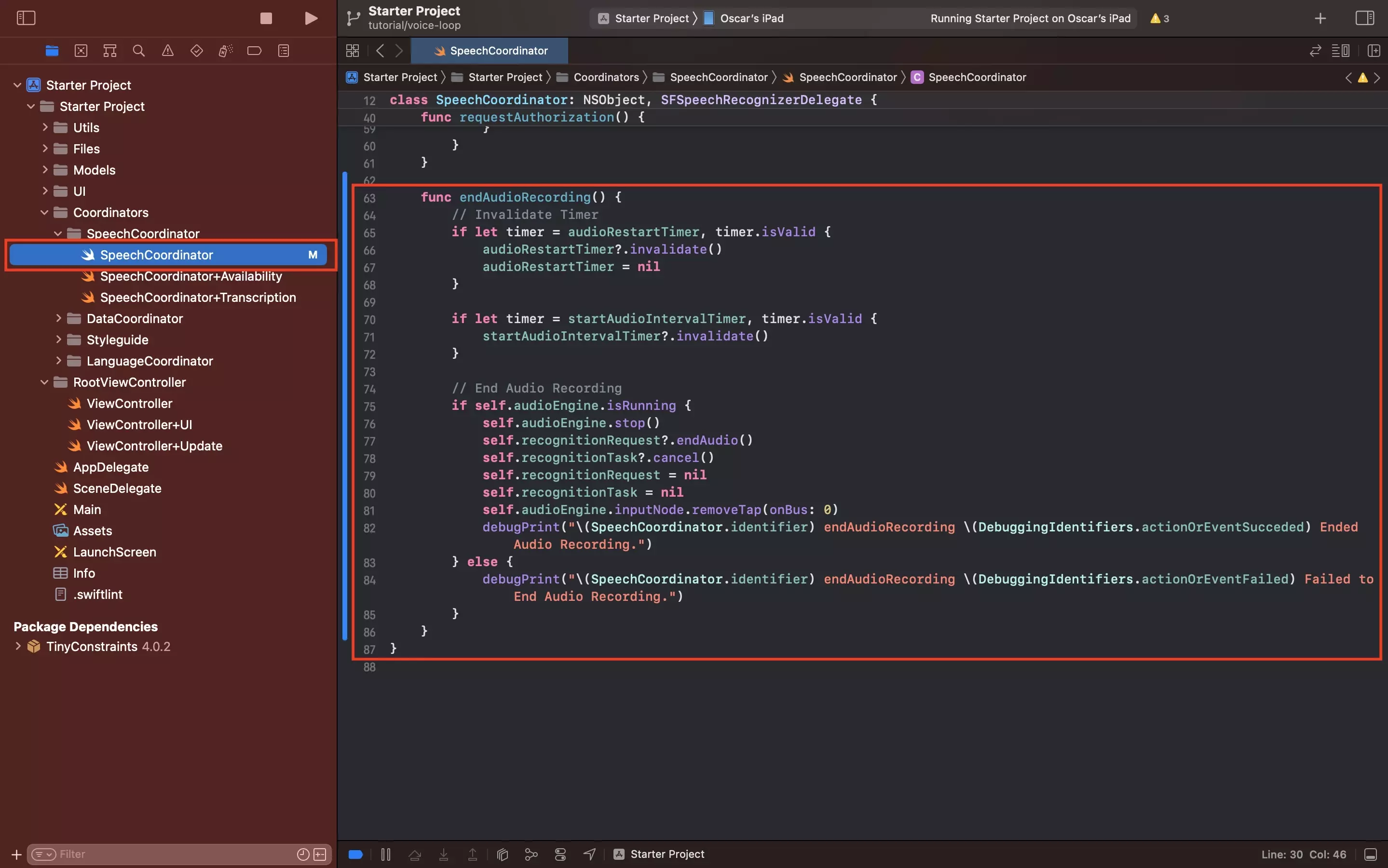Pause program execution
The height and width of the screenshot is (868, 1388).
386,854
